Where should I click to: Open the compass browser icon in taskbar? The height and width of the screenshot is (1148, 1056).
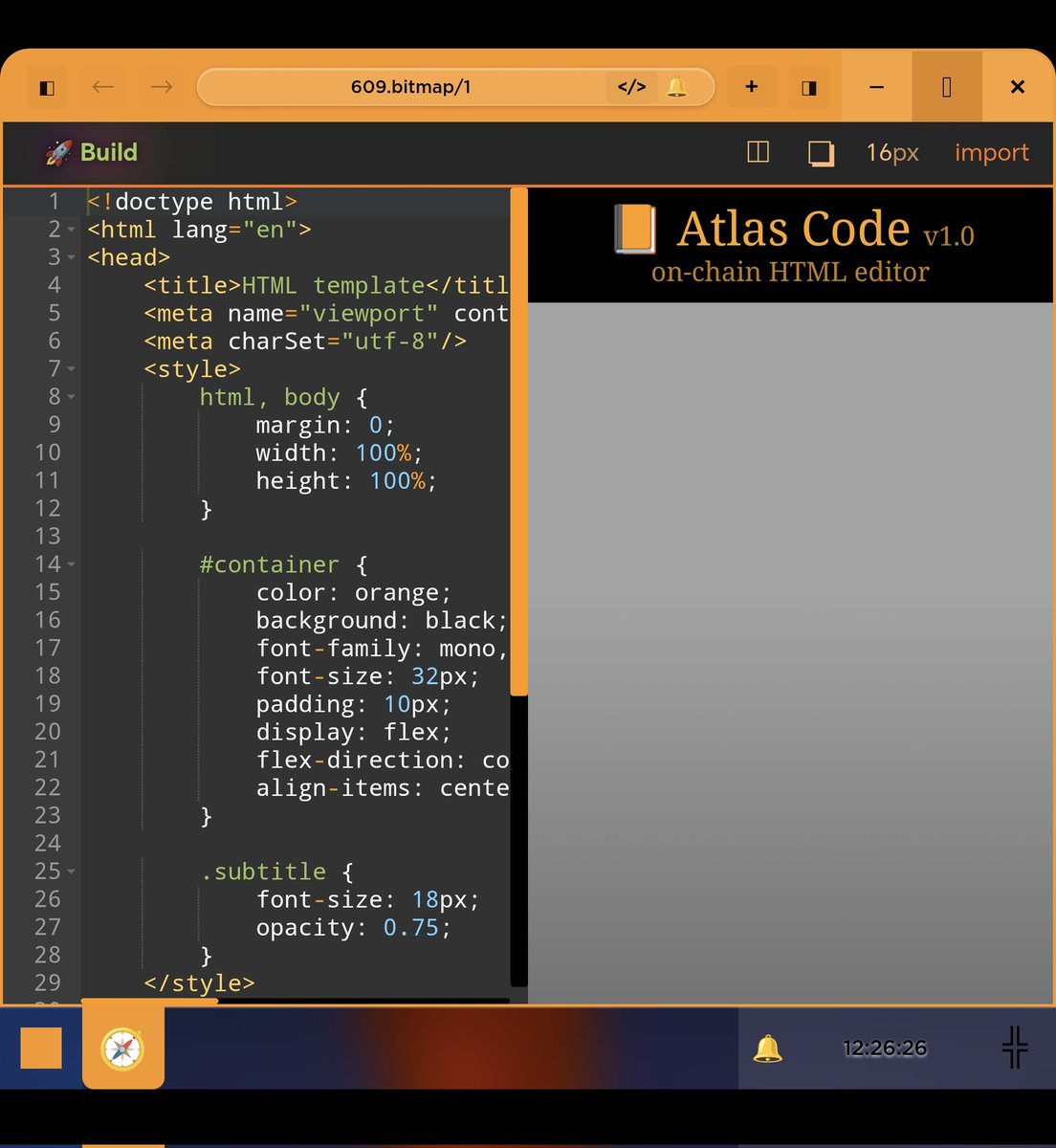[x=122, y=1049]
